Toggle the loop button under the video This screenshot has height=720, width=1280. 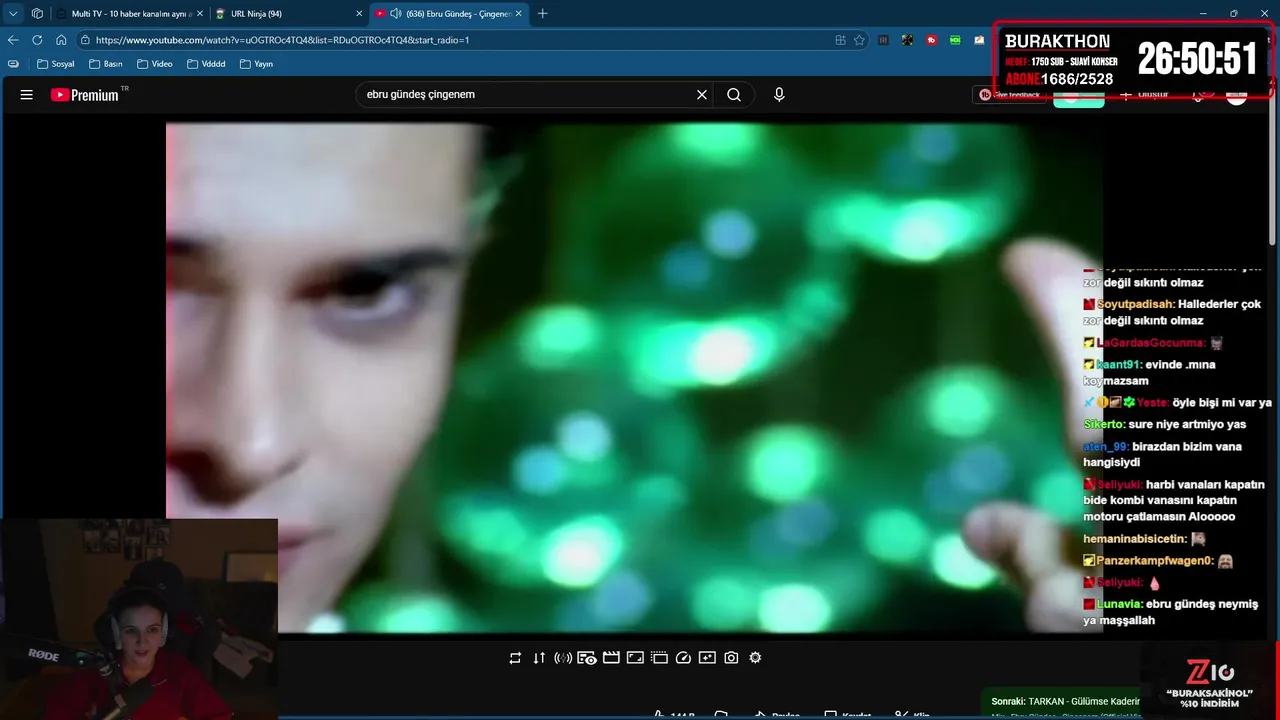click(515, 658)
